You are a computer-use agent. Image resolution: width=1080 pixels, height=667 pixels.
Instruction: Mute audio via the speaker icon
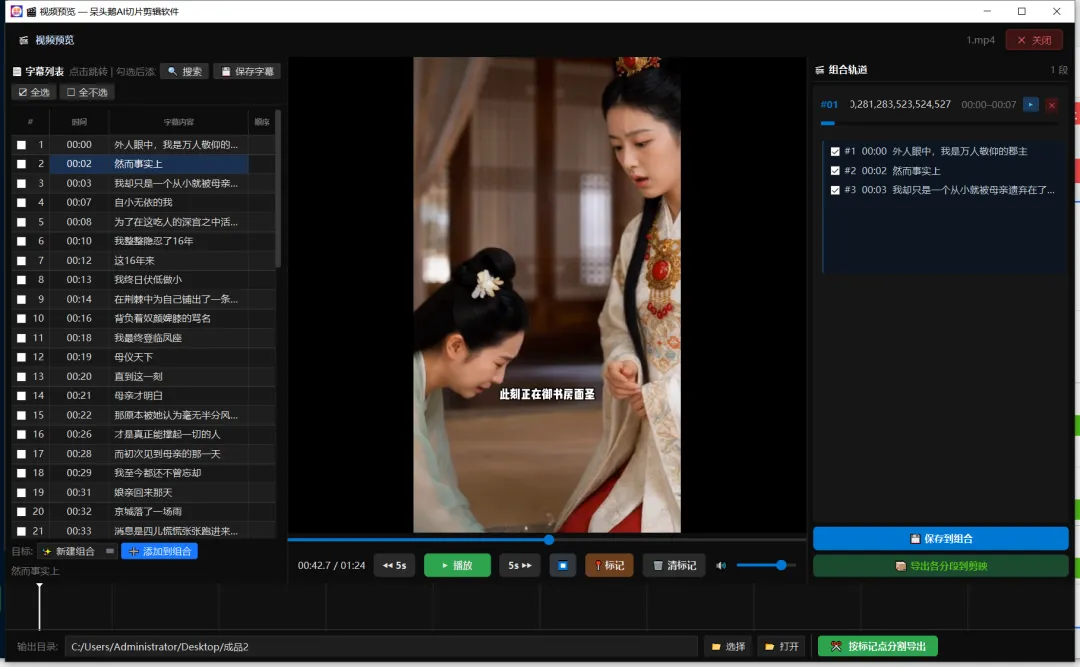(x=721, y=565)
